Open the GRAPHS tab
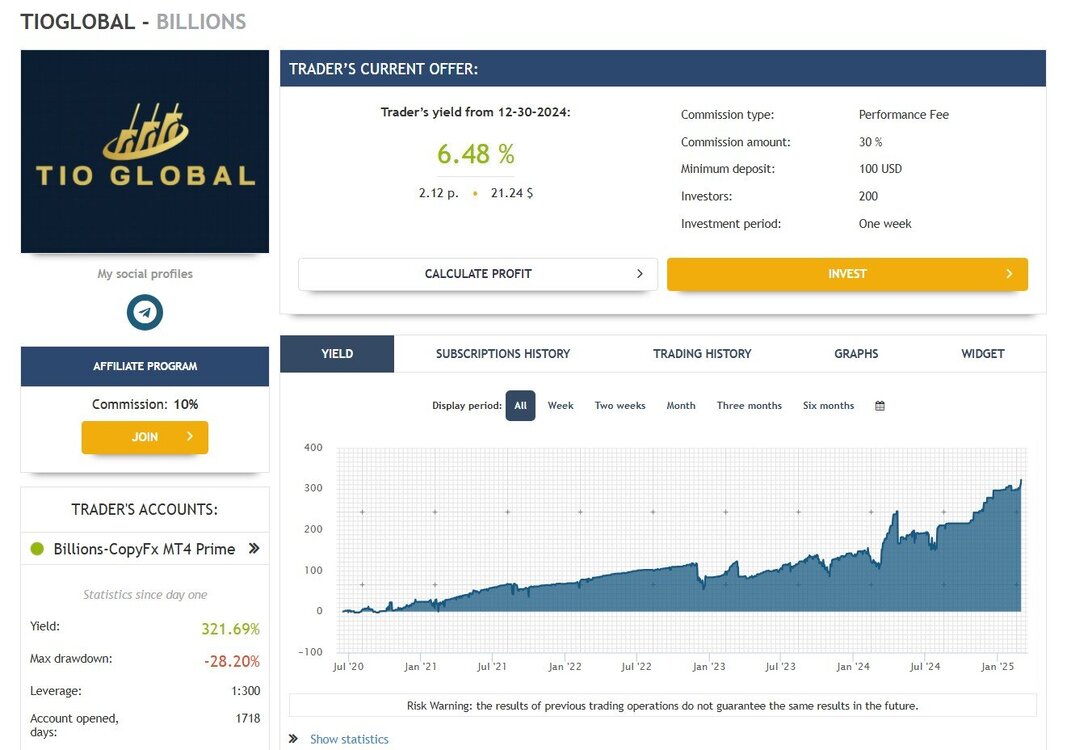The image size is (1092, 750). [856, 354]
